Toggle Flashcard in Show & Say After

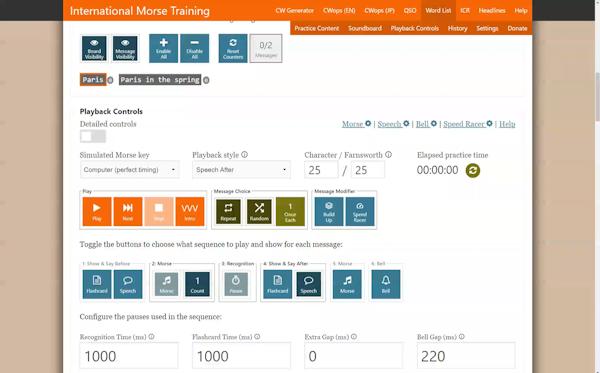coord(277,284)
